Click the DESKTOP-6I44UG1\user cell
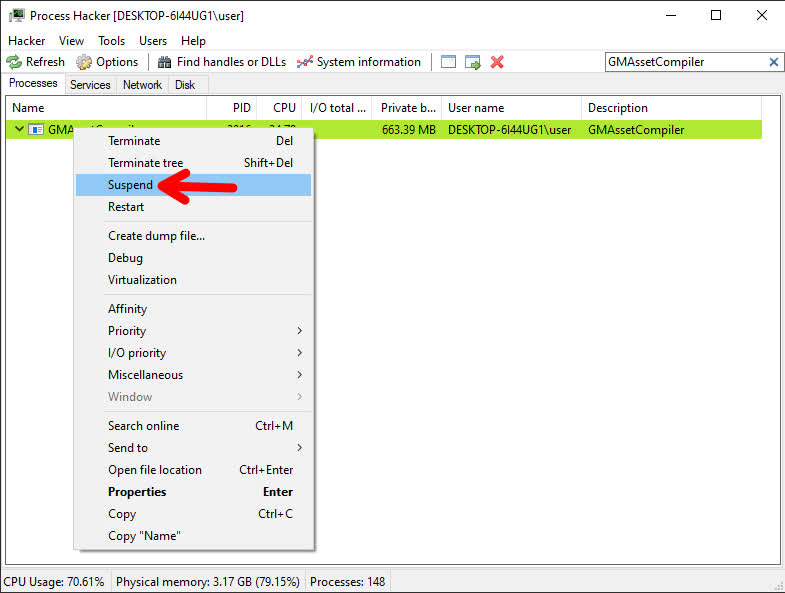Screen dimensions: 785x593 510,130
